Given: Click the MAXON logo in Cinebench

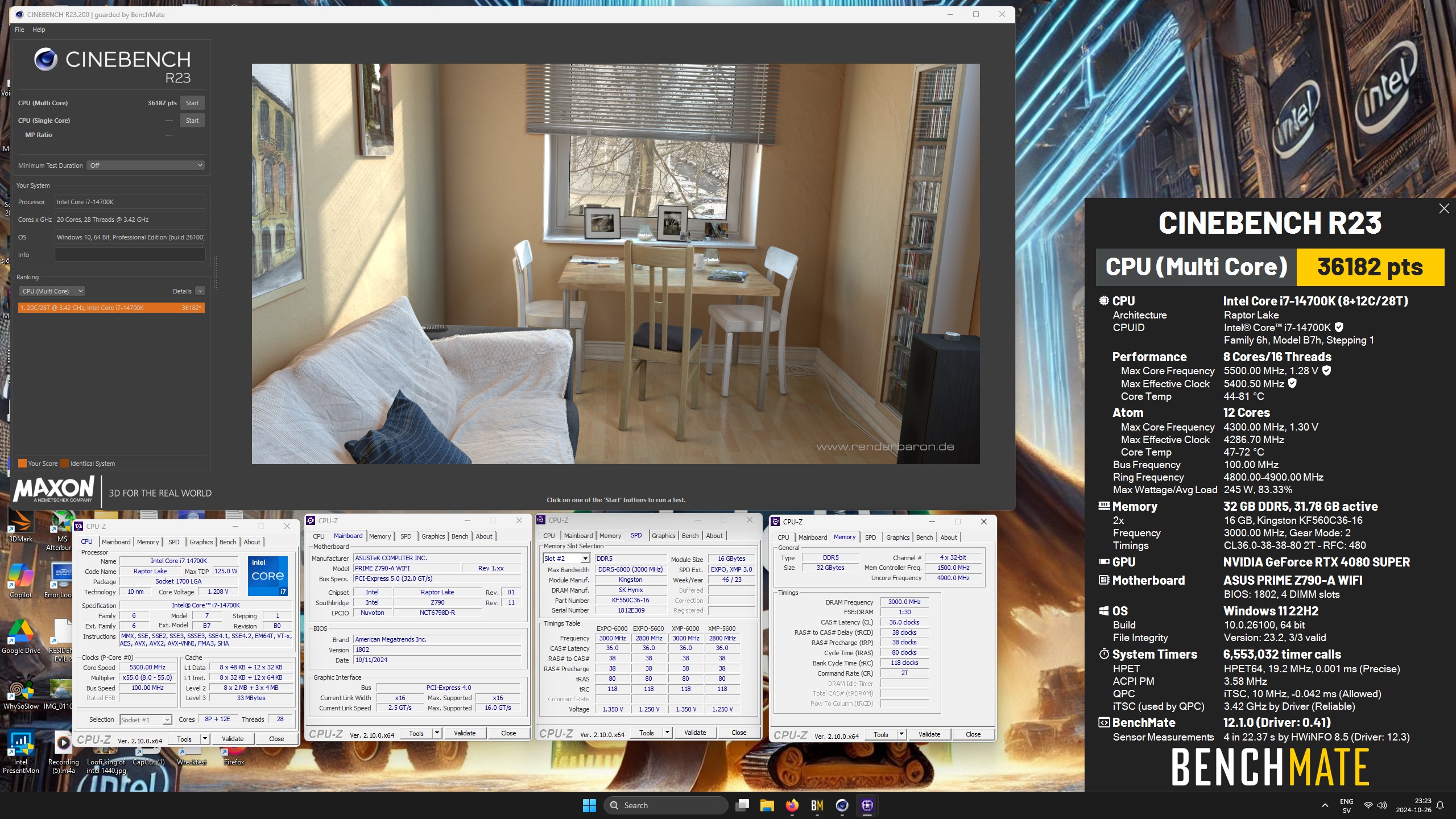Looking at the screenshot, I should coord(54,489).
